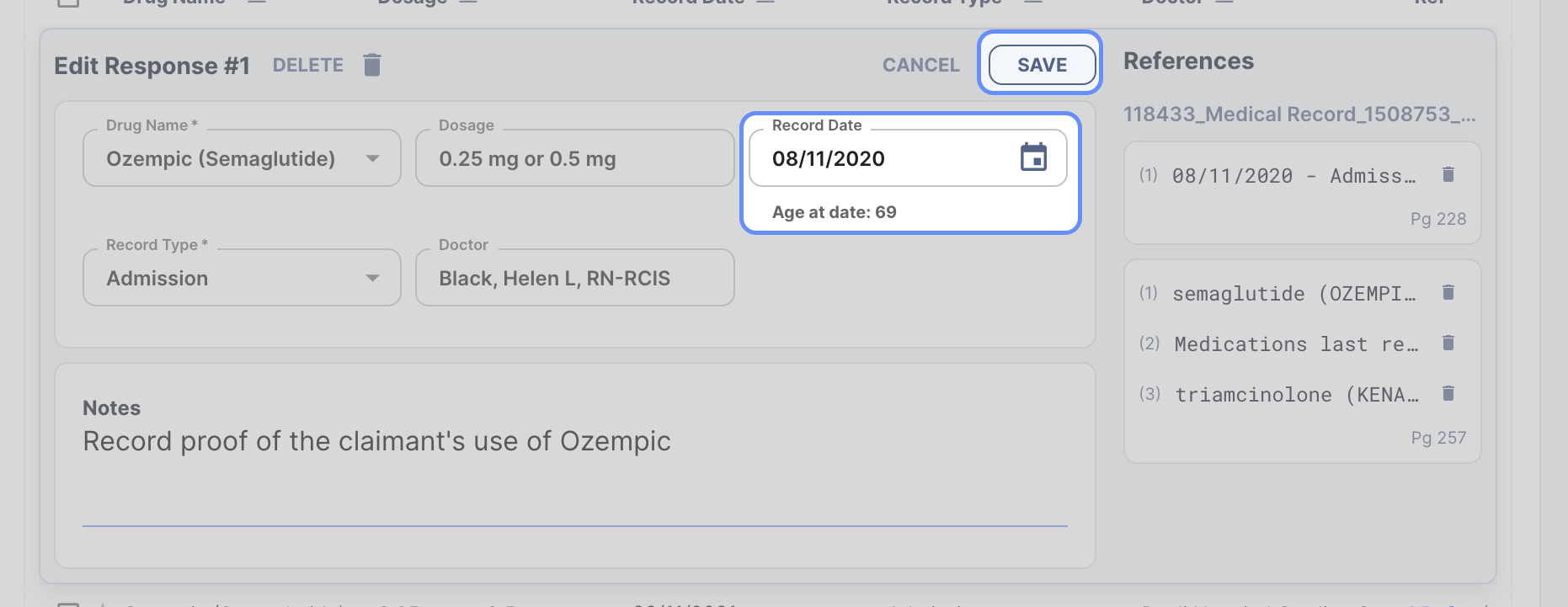Click the trash icon next to DELETE

(372, 65)
